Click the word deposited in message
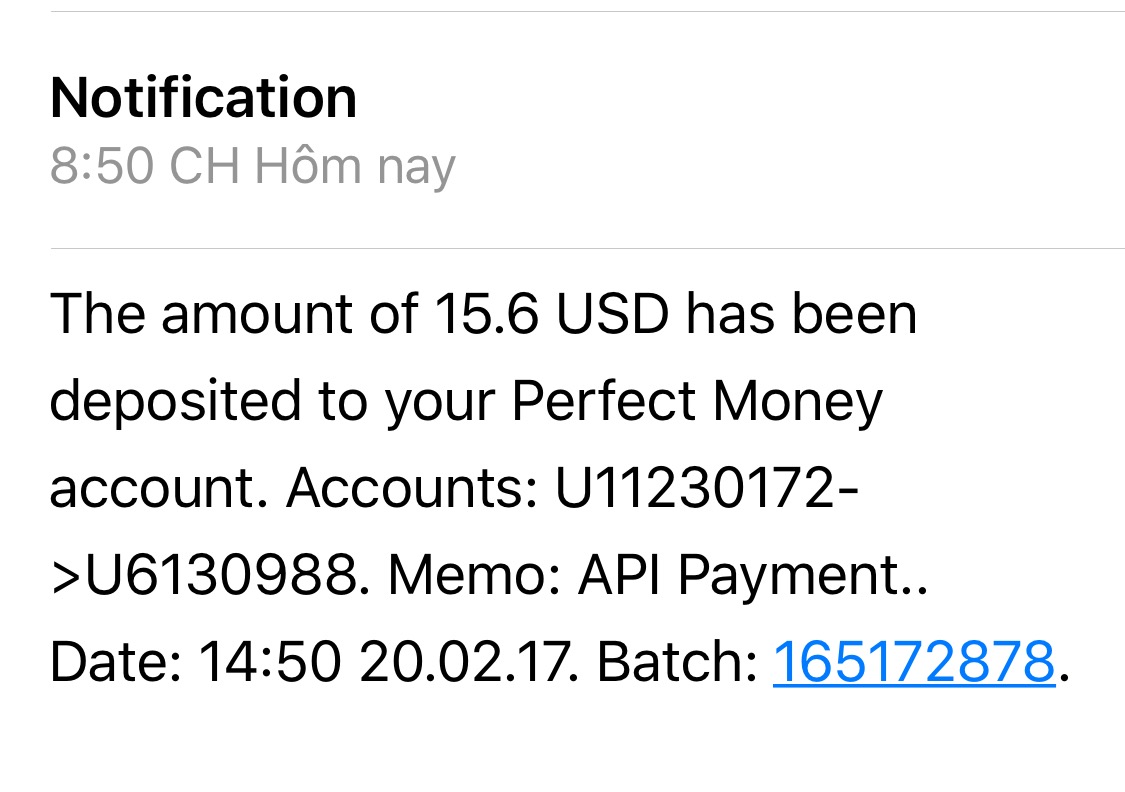 [x=175, y=401]
